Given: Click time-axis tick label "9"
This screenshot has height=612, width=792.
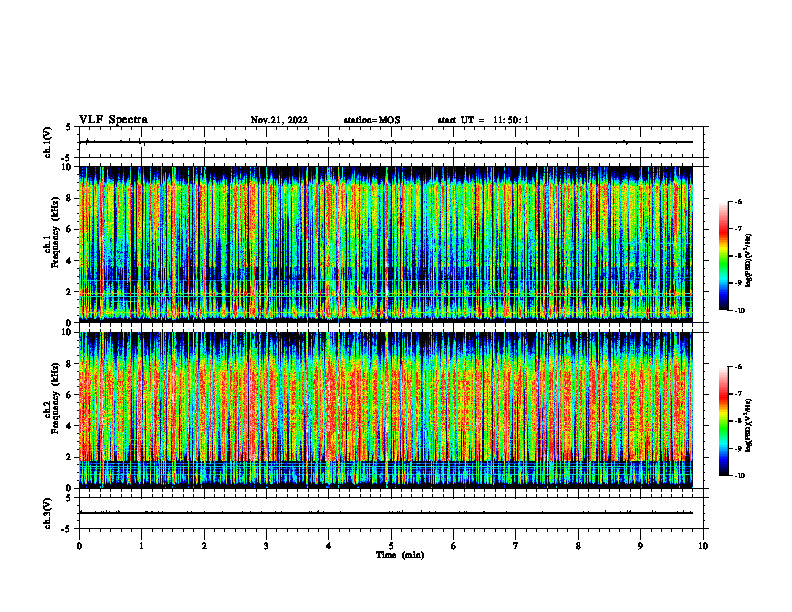Looking at the screenshot, I should click(640, 546).
